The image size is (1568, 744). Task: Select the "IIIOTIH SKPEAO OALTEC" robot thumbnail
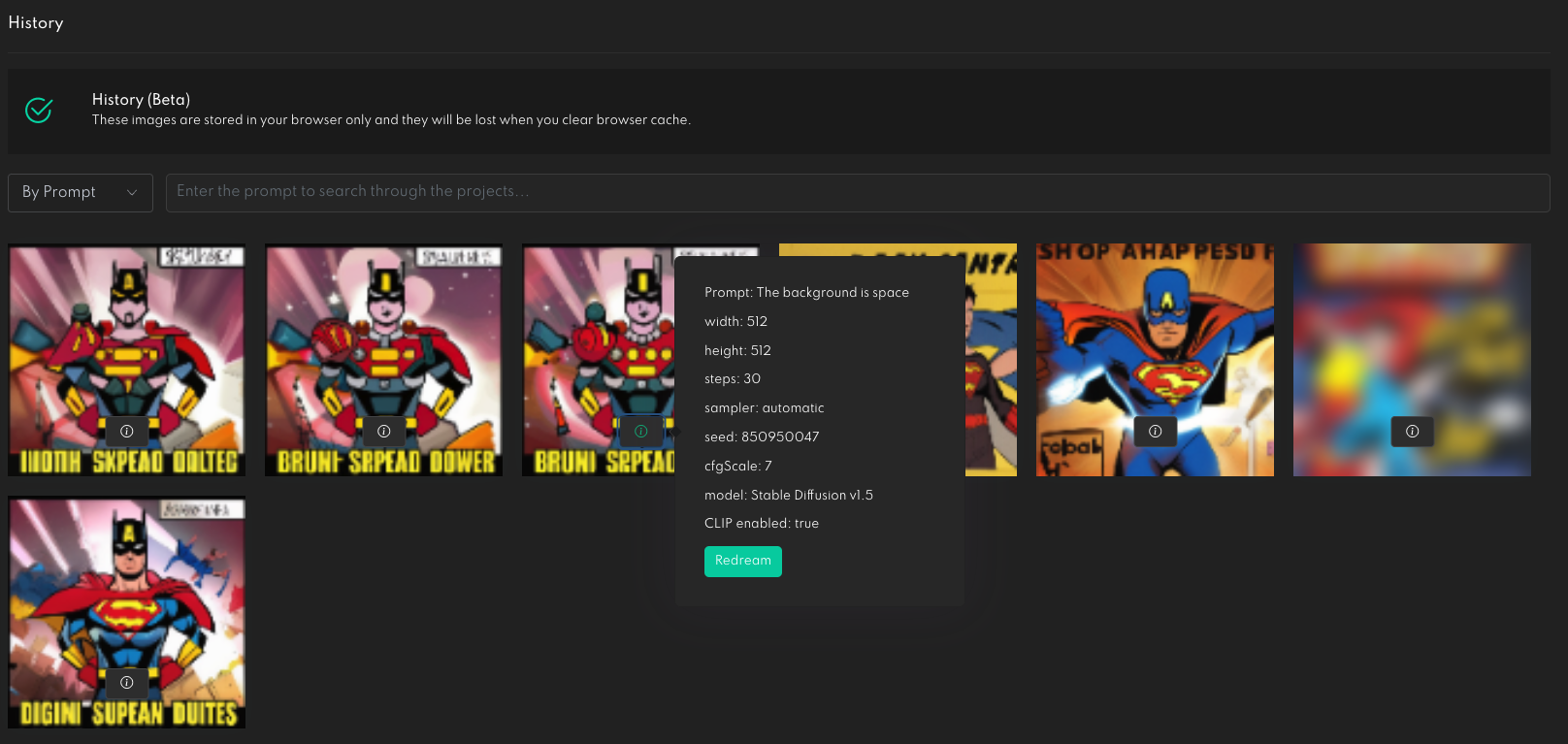point(127,360)
